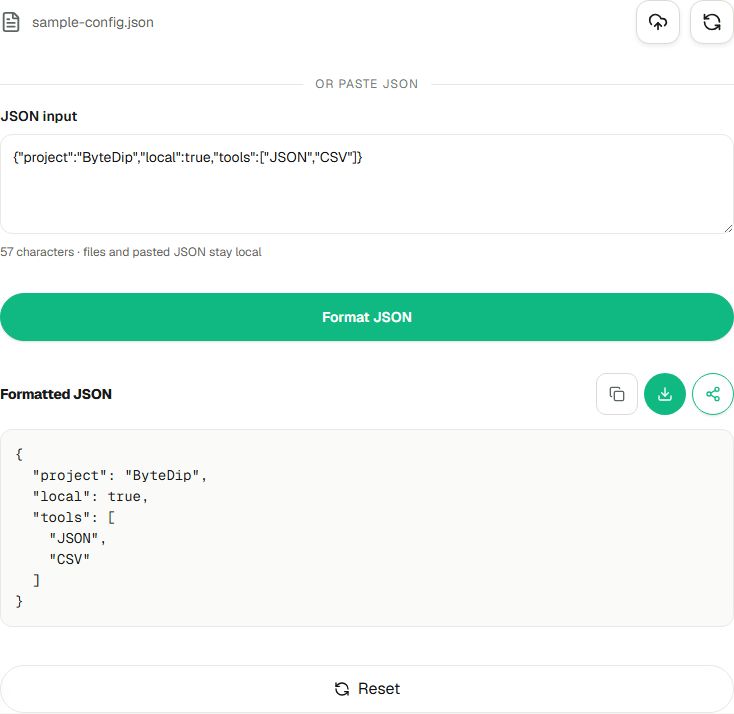The image size is (734, 714).
Task: Click the "OR PASTE JSON" divider label
Action: pos(367,84)
